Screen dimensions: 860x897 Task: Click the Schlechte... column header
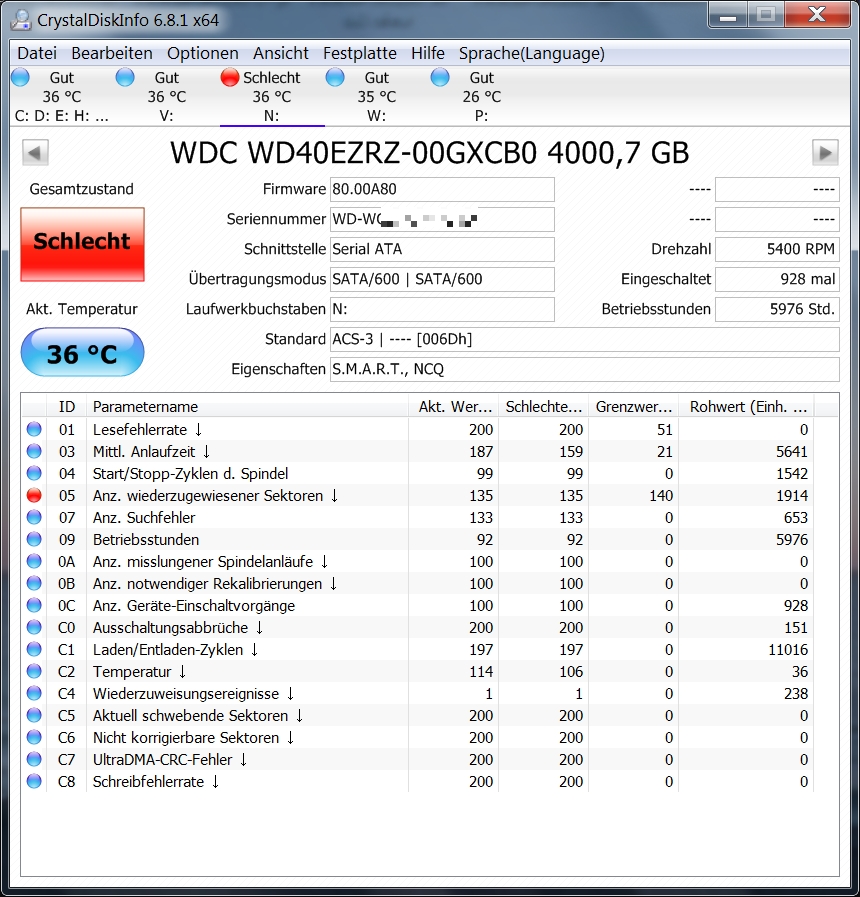point(544,407)
